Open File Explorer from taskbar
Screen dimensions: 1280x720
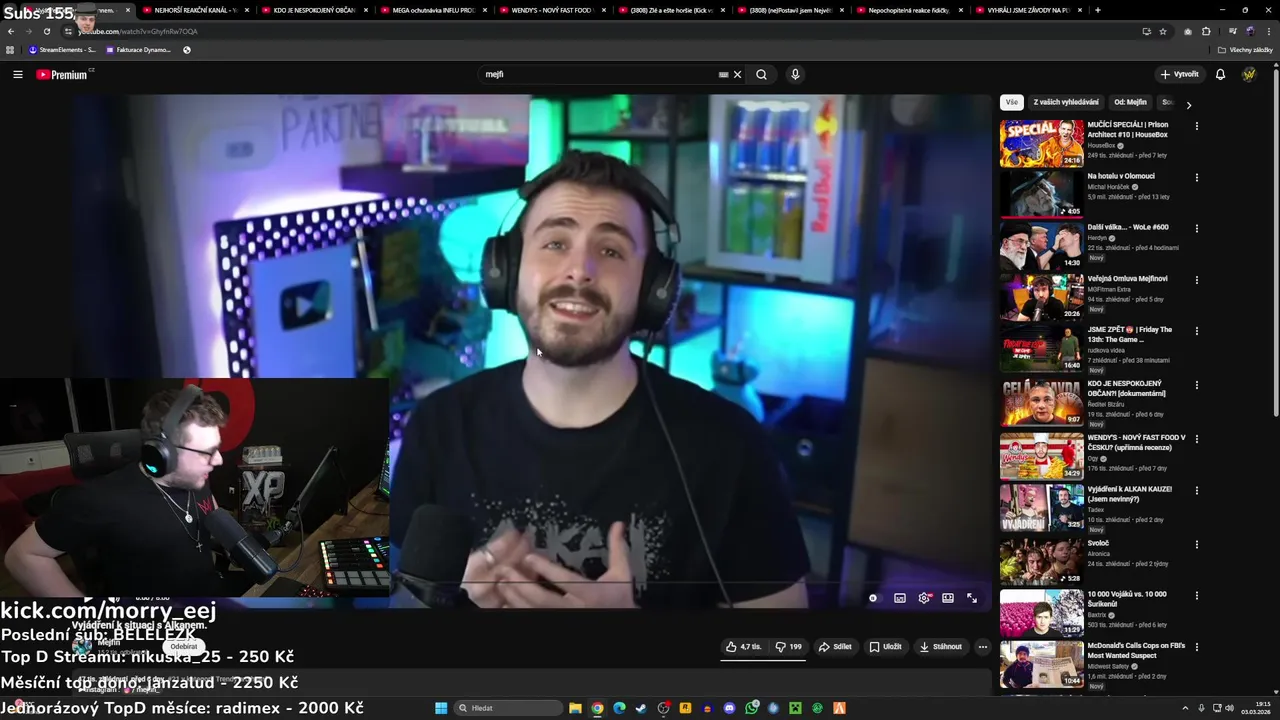[575, 708]
